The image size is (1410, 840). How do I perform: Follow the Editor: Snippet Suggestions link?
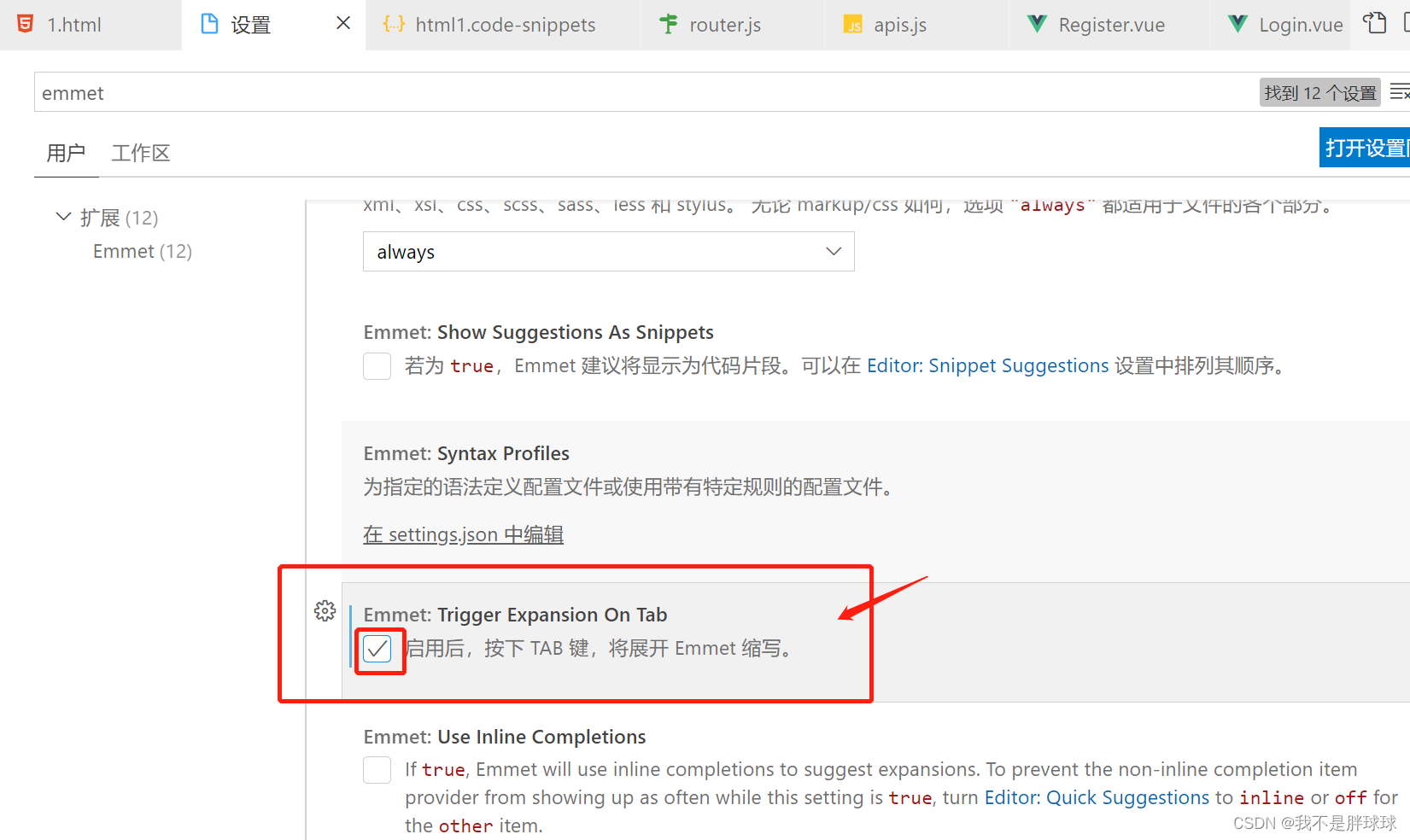[987, 365]
